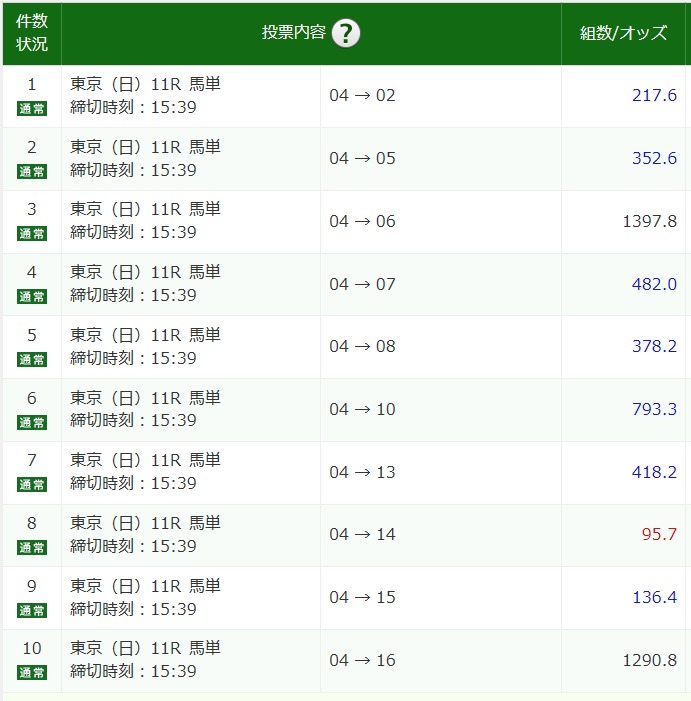Open the 217.6 odds value
691x701 pixels.
pyautogui.click(x=654, y=96)
